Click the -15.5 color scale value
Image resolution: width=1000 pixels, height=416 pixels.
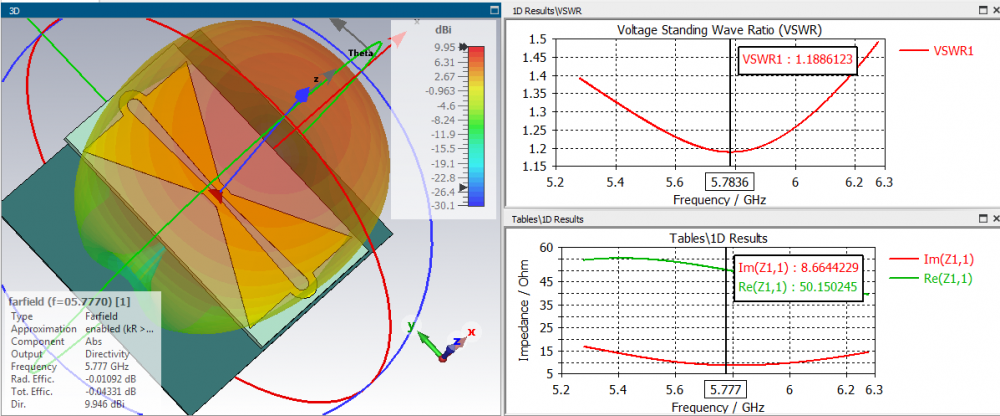coord(443,148)
